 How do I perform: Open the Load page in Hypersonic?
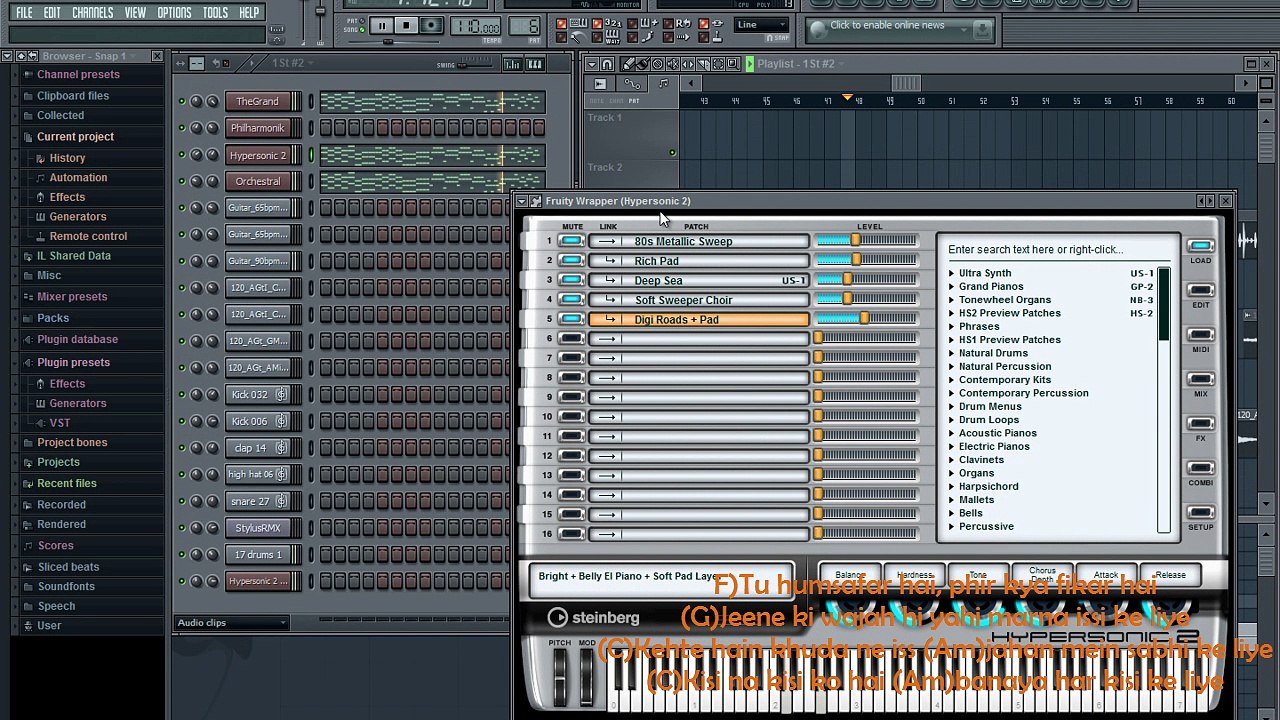[x=1200, y=246]
